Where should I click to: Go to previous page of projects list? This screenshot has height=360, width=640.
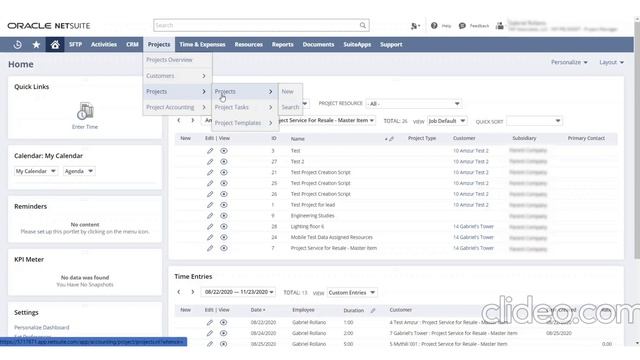[179, 120]
